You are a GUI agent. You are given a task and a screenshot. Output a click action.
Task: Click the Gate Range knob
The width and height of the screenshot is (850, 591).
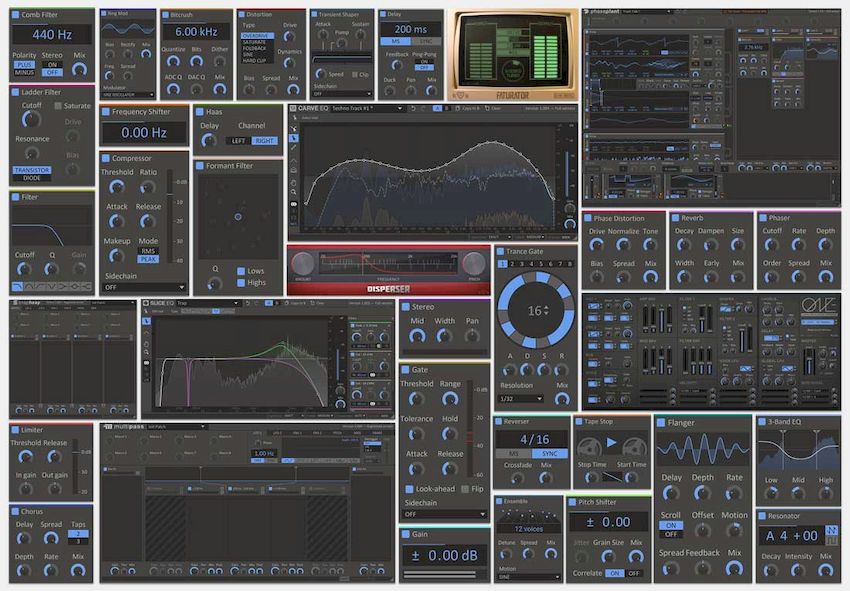450,399
